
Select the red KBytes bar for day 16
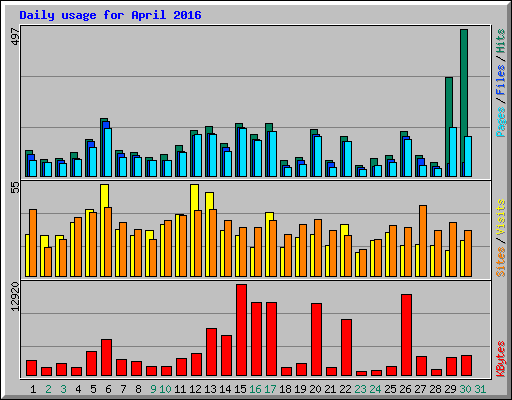pyautogui.click(x=257, y=339)
